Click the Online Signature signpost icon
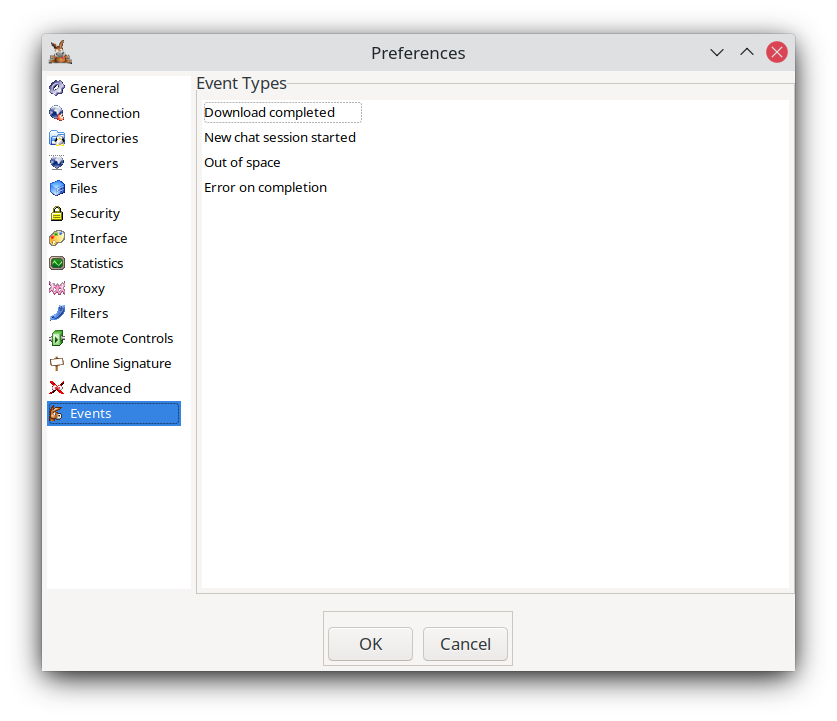This screenshot has width=837, height=721. click(x=57, y=363)
